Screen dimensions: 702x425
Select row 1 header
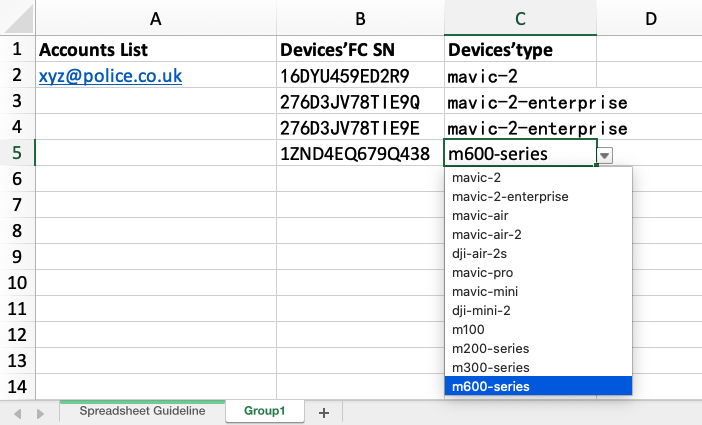click(x=17, y=49)
